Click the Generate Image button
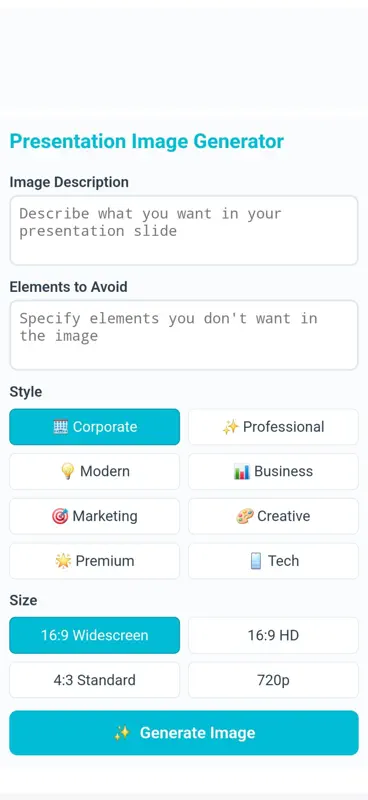The height and width of the screenshot is (800, 368). click(184, 733)
